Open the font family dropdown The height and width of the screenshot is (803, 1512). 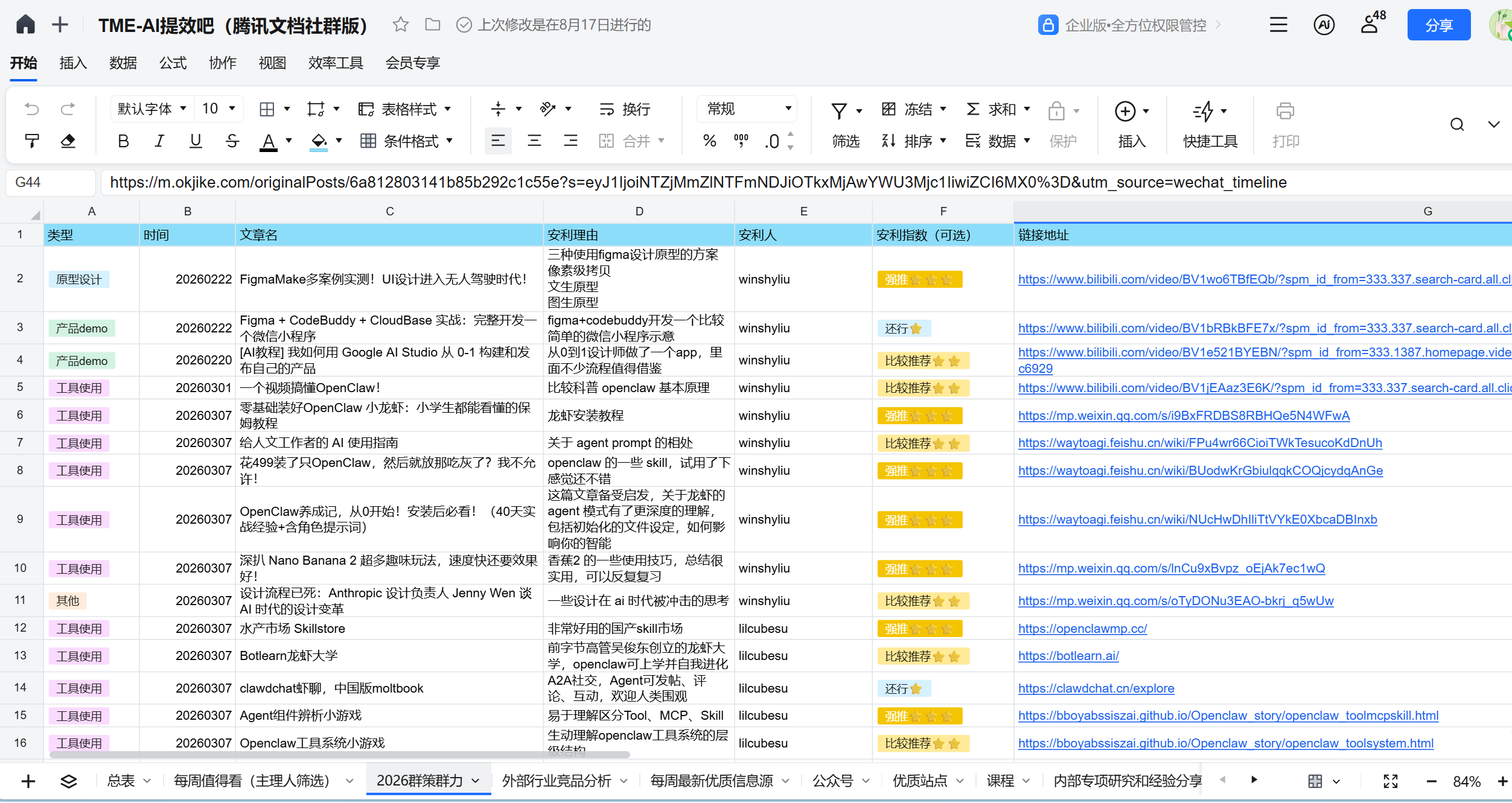click(x=152, y=109)
